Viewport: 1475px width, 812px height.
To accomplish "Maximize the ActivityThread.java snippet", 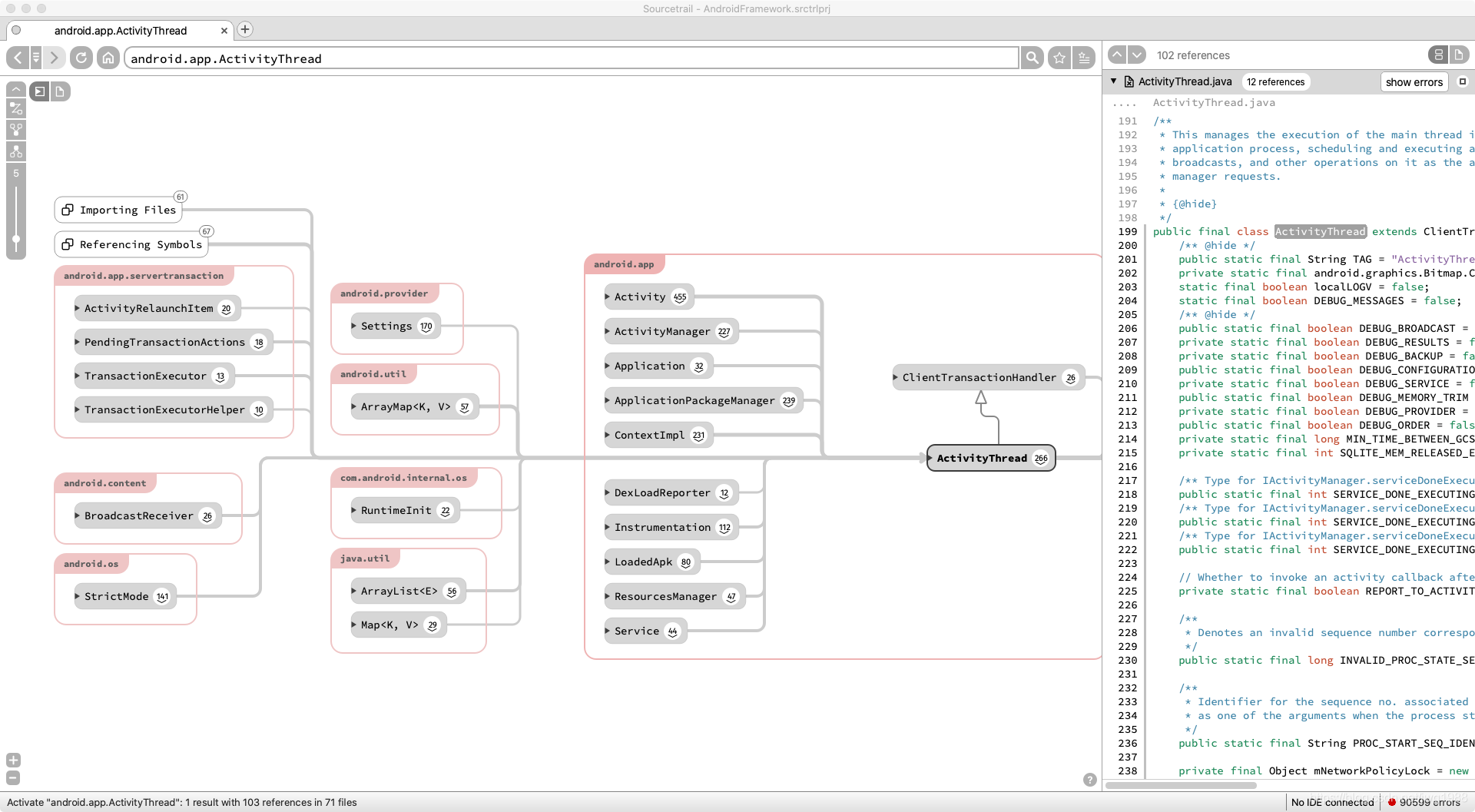I will [1462, 81].
